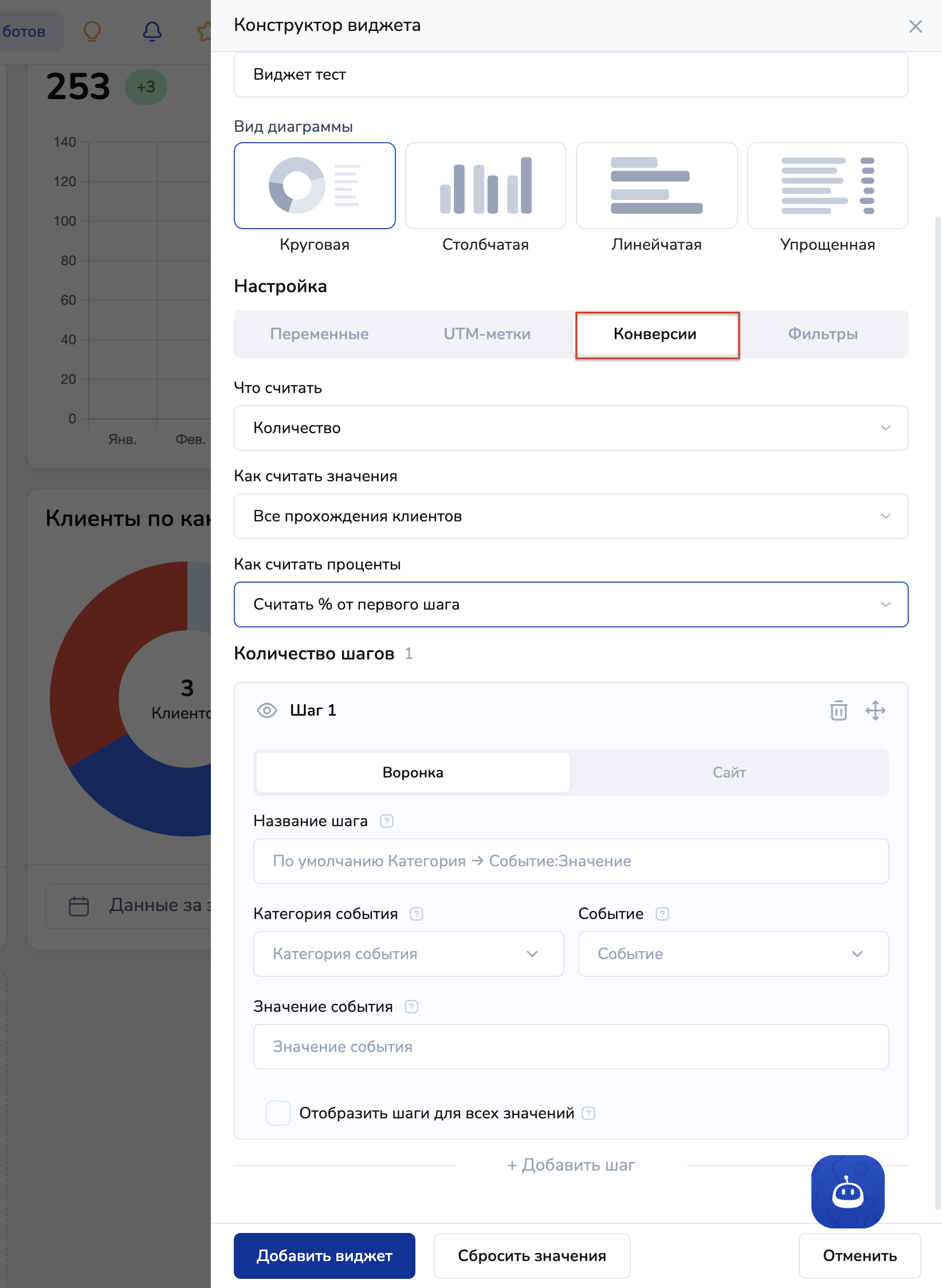
Task: Switch to the Фильтры tab
Action: pyautogui.click(x=822, y=334)
